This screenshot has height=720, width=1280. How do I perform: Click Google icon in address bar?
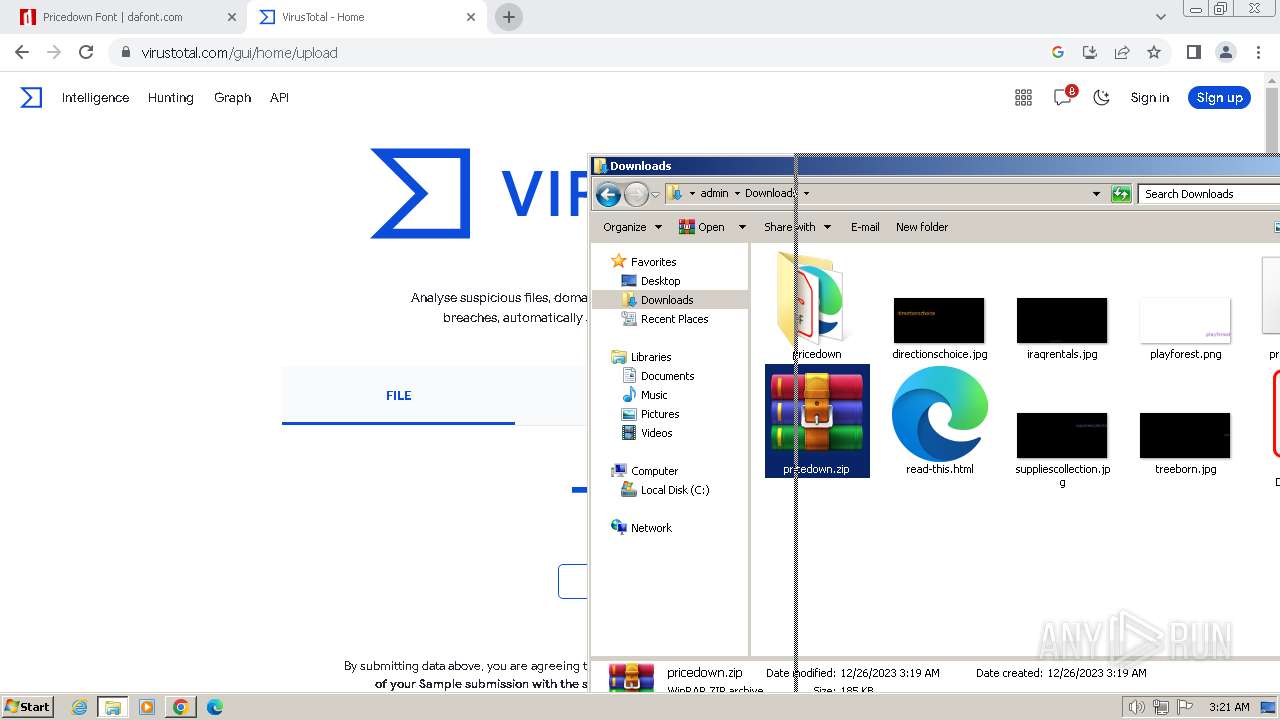tap(1058, 52)
